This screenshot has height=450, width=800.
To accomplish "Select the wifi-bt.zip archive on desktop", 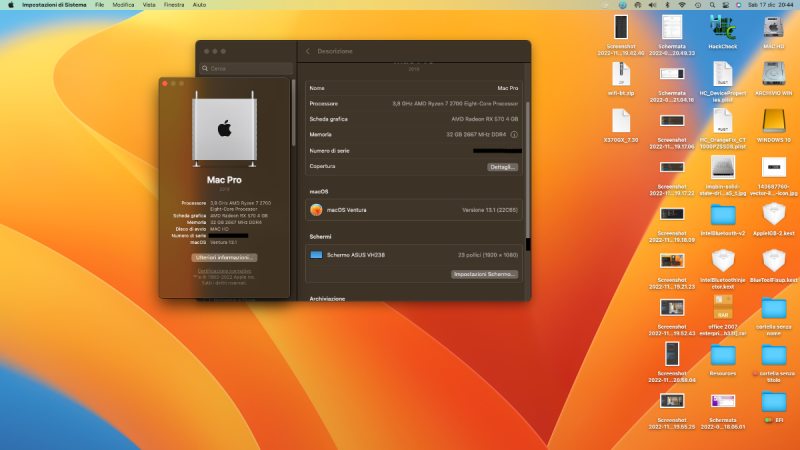I will click(x=621, y=74).
